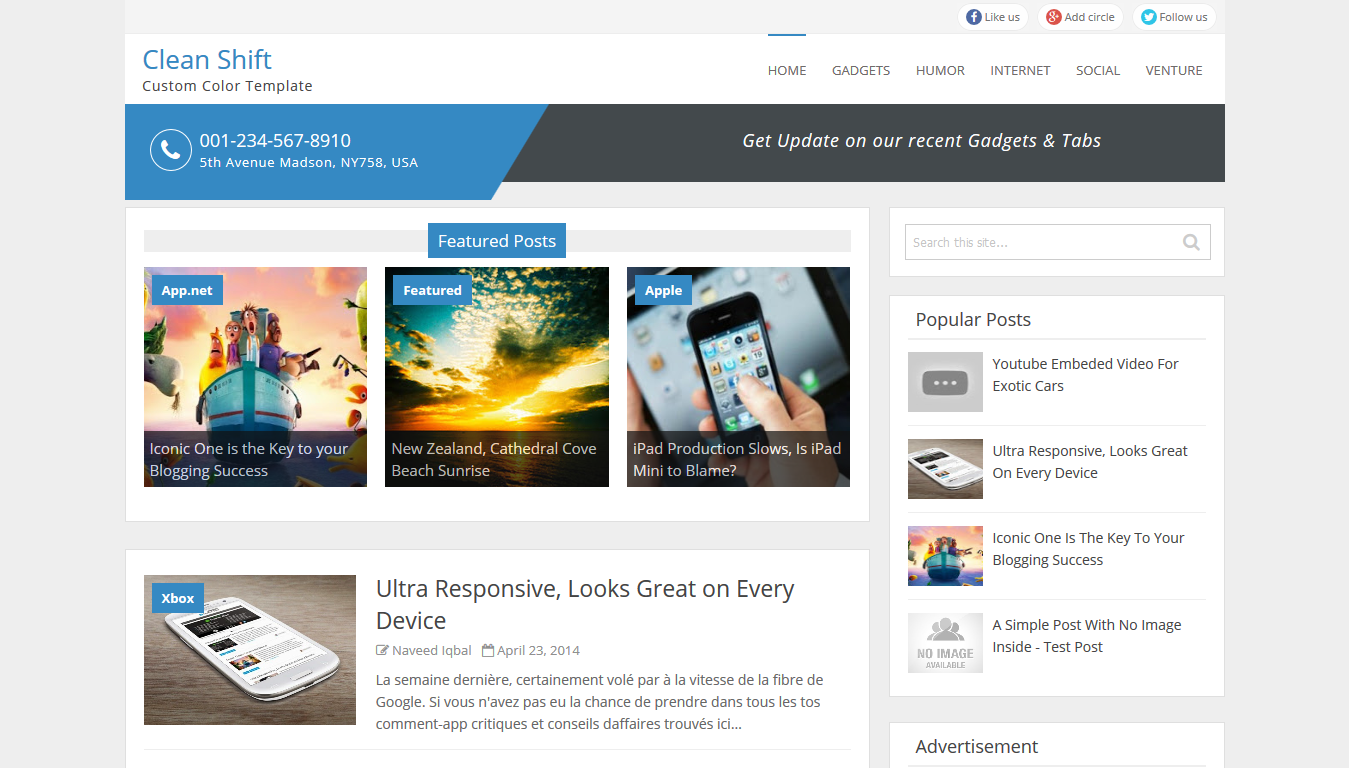Open the Apple category label
The image size is (1349, 768).
(663, 290)
